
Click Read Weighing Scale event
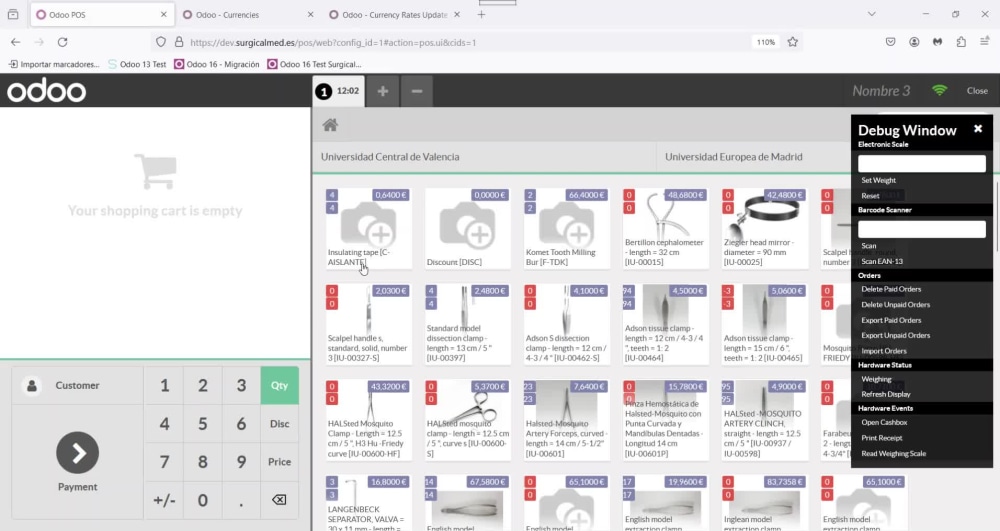coord(893,453)
